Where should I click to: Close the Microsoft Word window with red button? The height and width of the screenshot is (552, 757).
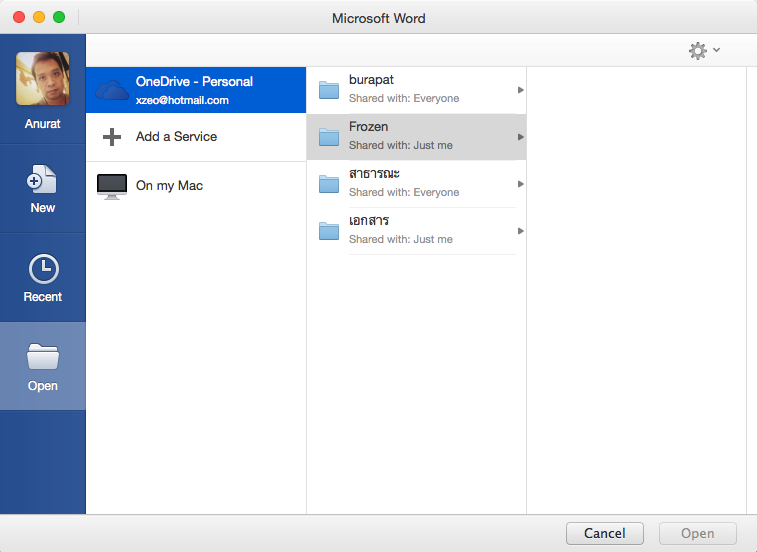[19, 17]
